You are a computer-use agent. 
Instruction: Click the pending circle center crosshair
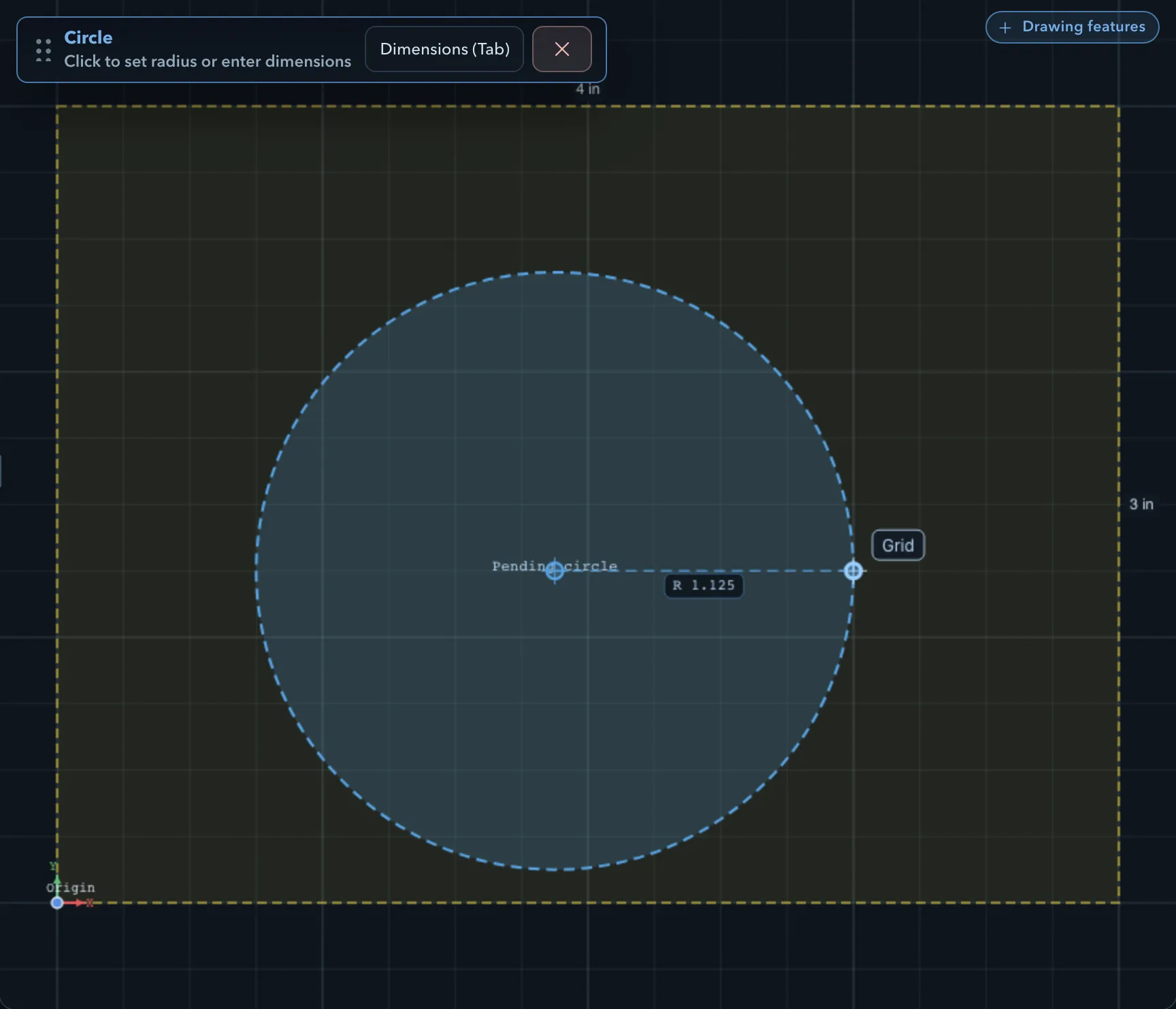(x=555, y=571)
